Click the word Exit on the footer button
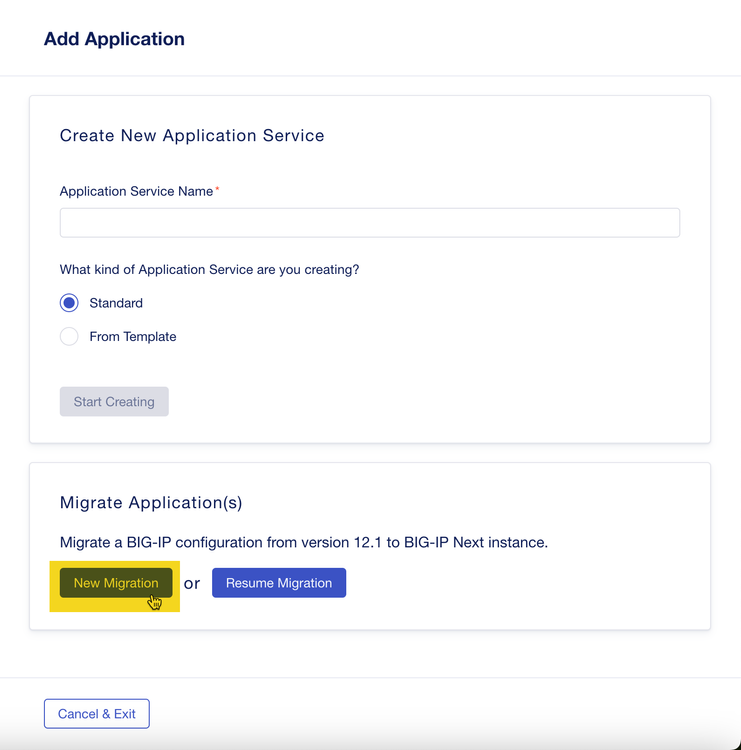The width and height of the screenshot is (741, 750). coord(124,714)
